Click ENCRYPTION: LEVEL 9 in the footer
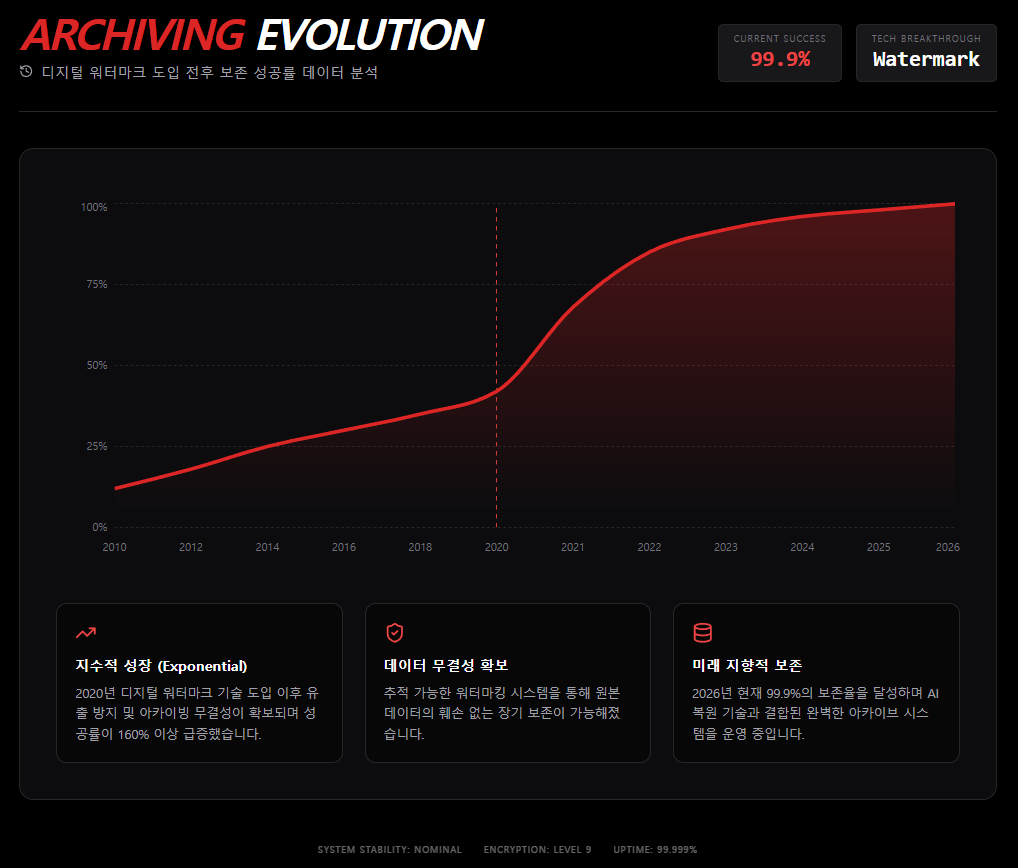1018x868 pixels. 537,849
